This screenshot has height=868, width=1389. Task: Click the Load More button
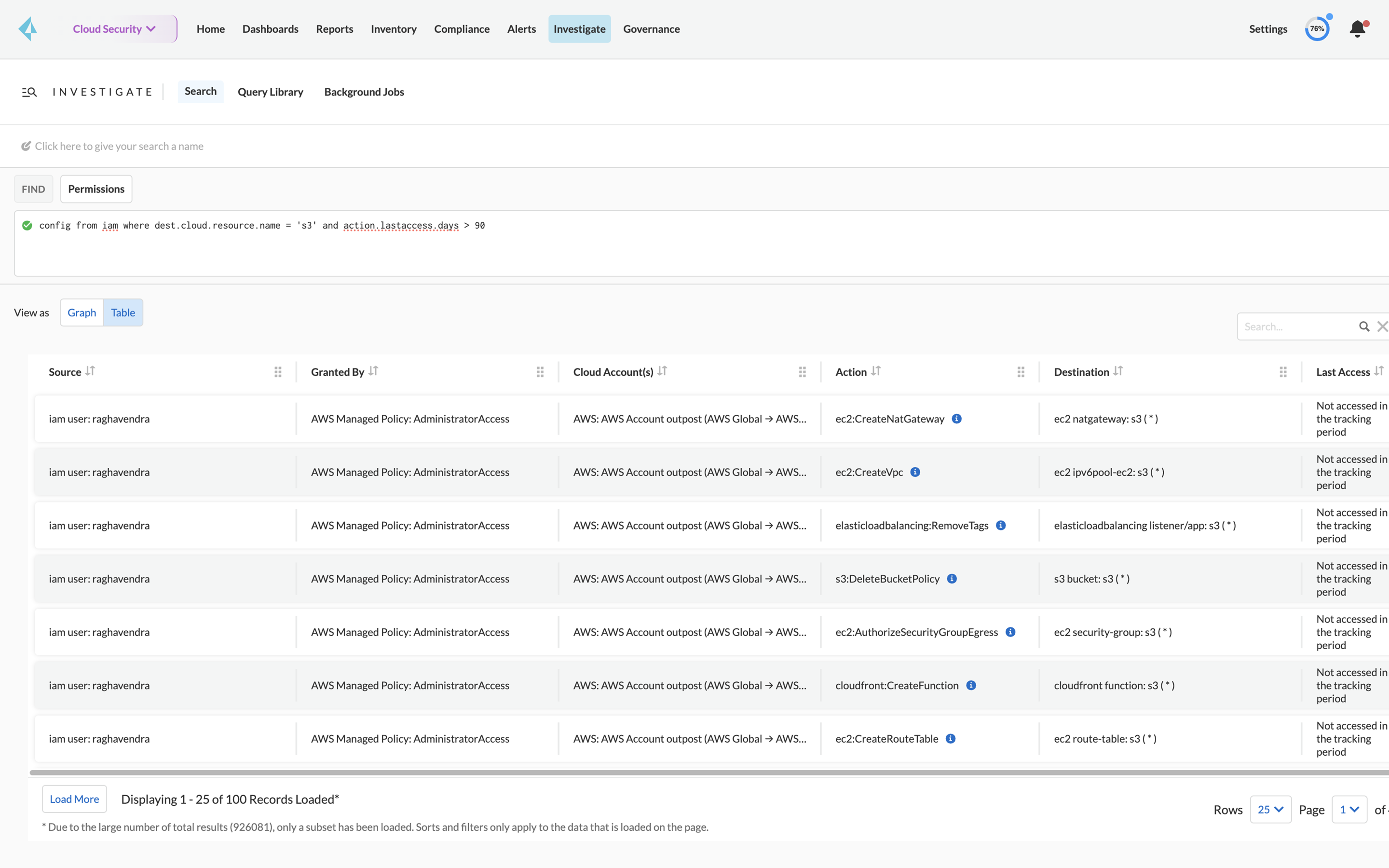click(74, 799)
